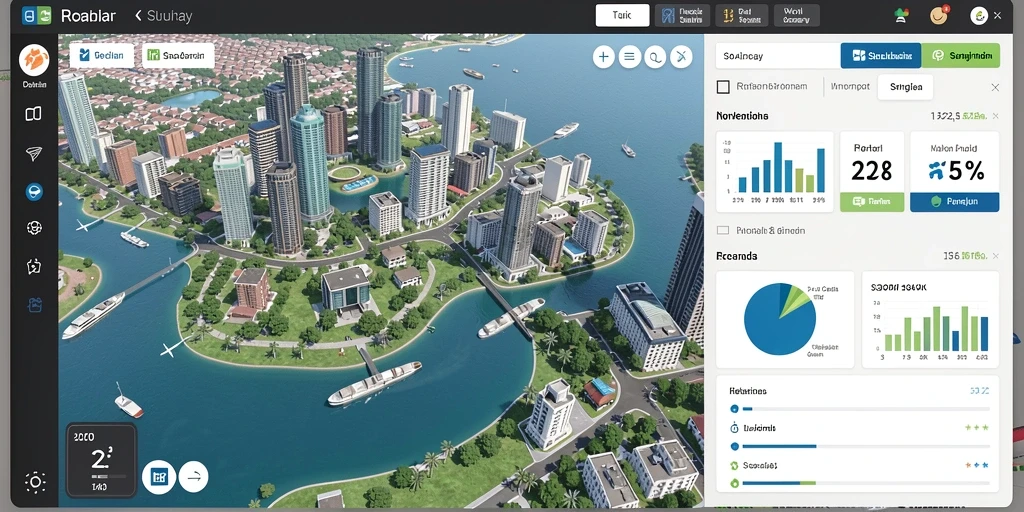Viewport: 1024px width, 512px height.
Task: Click the plus zoom-in icon on map
Action: 603,57
